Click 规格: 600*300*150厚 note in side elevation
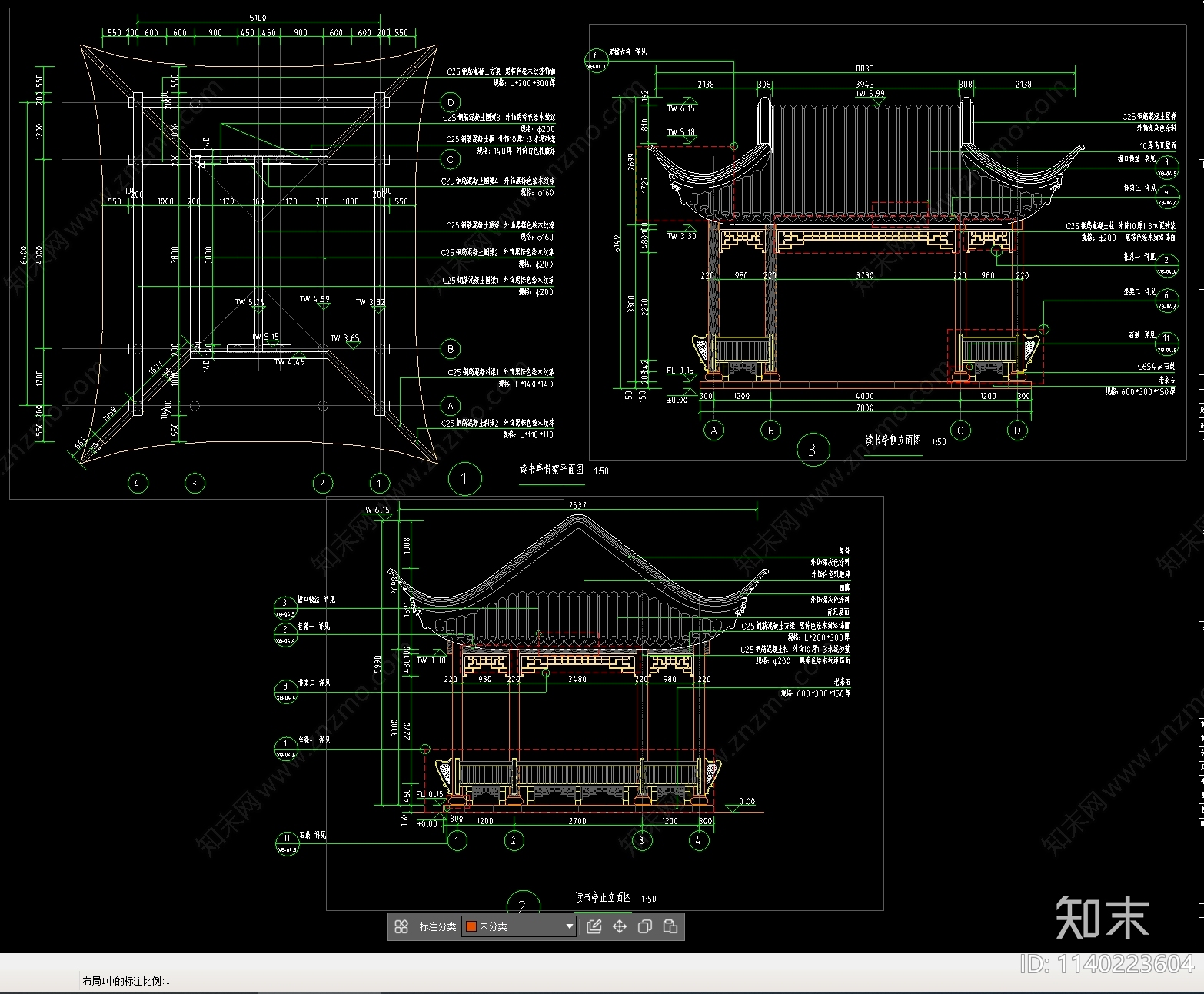The image size is (1204, 994). pyautogui.click(x=1140, y=391)
